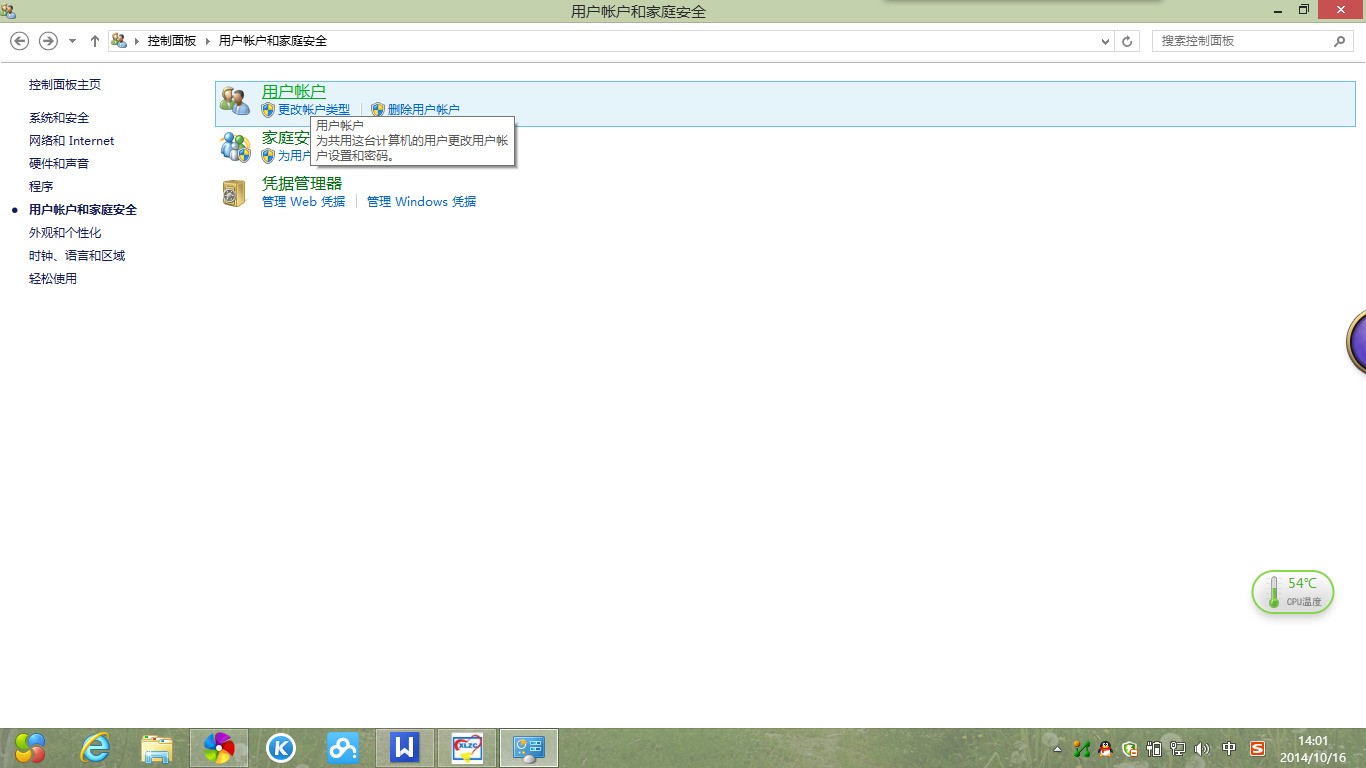The width and height of the screenshot is (1366, 768).
Task: Expand the arrow after 控制面板 in breadcrumb
Action: click(x=209, y=41)
